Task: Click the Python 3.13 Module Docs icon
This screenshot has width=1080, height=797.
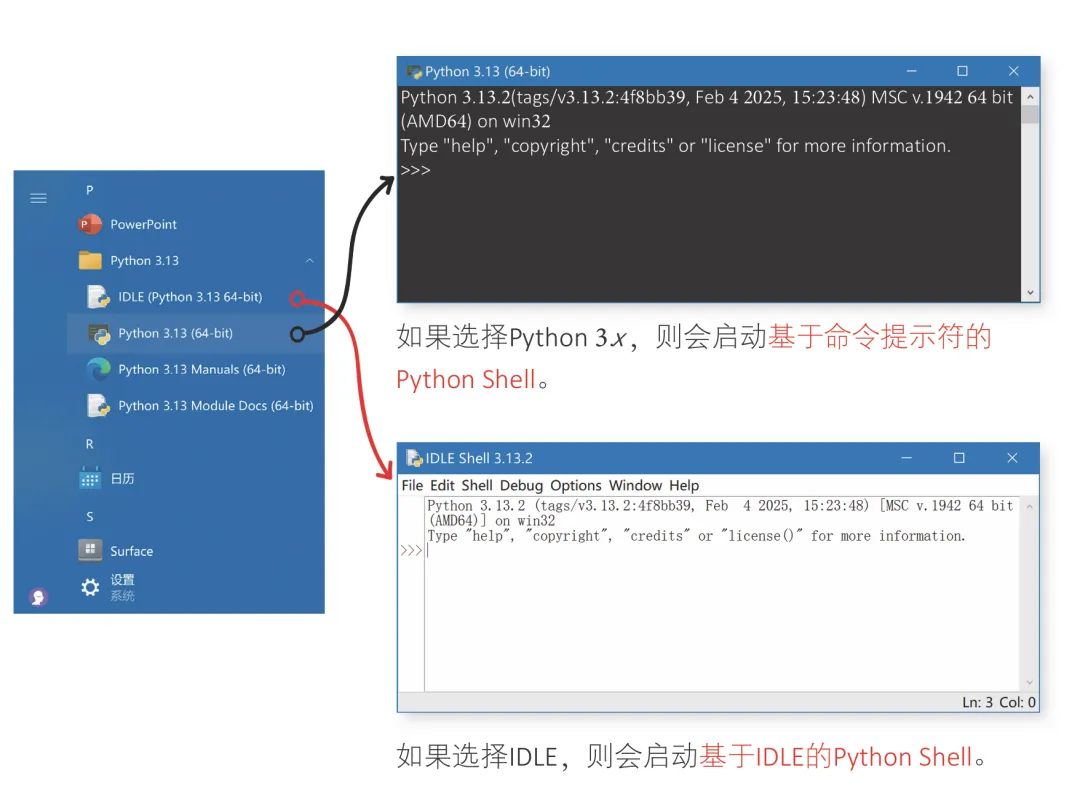Action: click(x=98, y=406)
